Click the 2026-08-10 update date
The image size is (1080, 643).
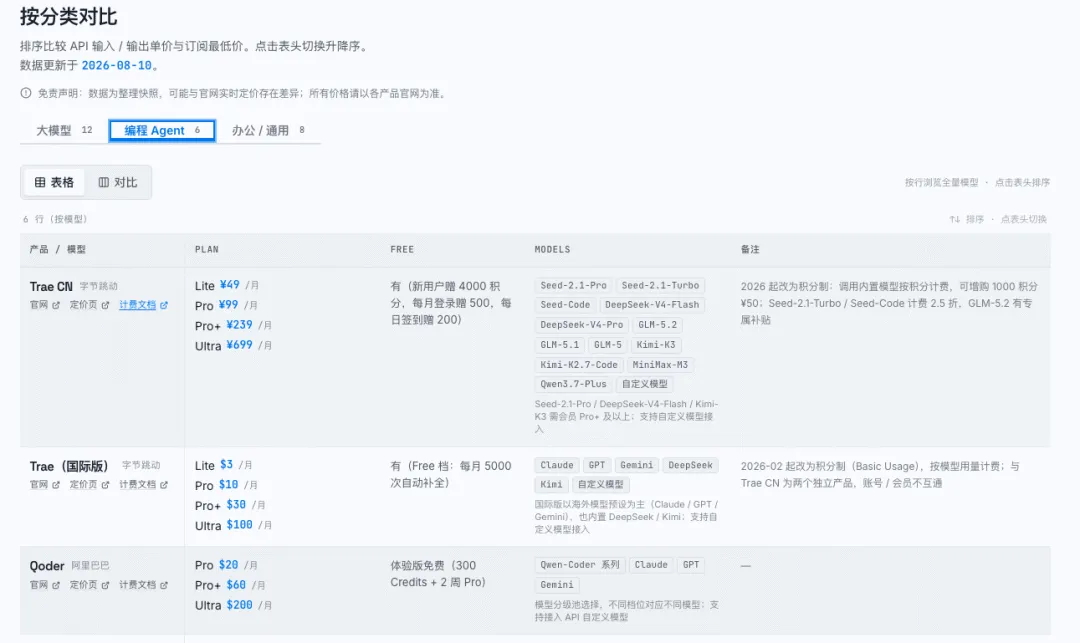116,65
